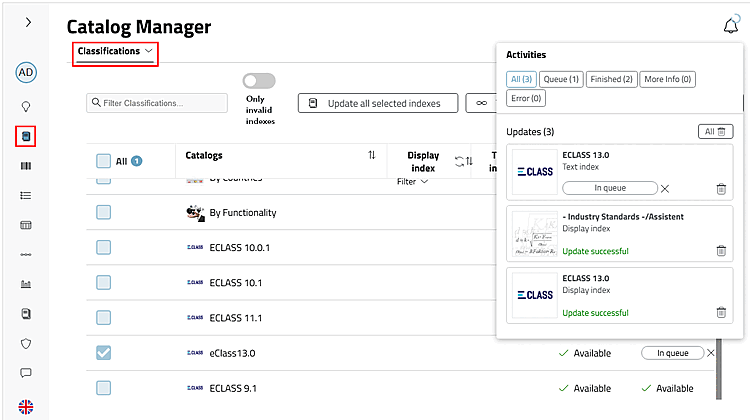Click the shield icon in sidebar
The image size is (750, 420).
pyautogui.click(x=26, y=343)
